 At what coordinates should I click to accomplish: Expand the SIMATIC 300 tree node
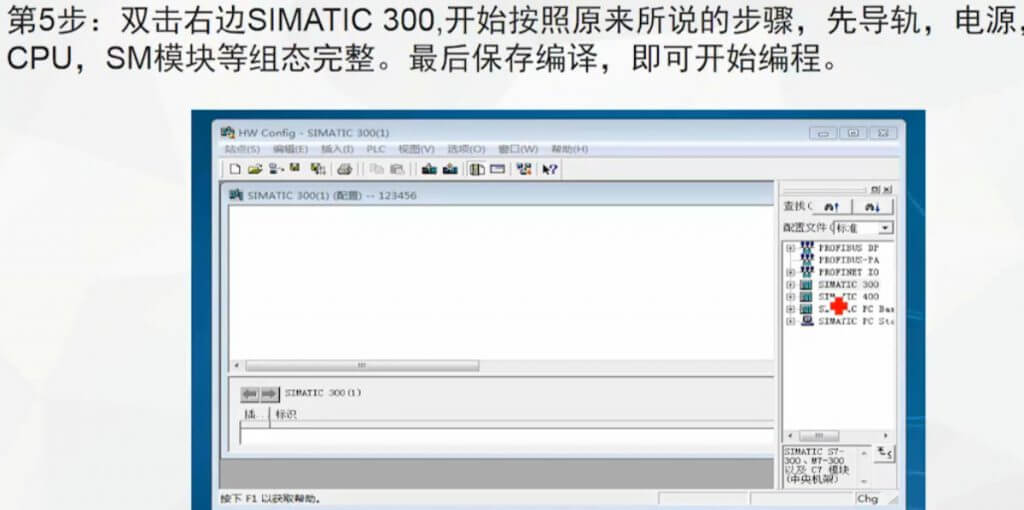click(790, 285)
